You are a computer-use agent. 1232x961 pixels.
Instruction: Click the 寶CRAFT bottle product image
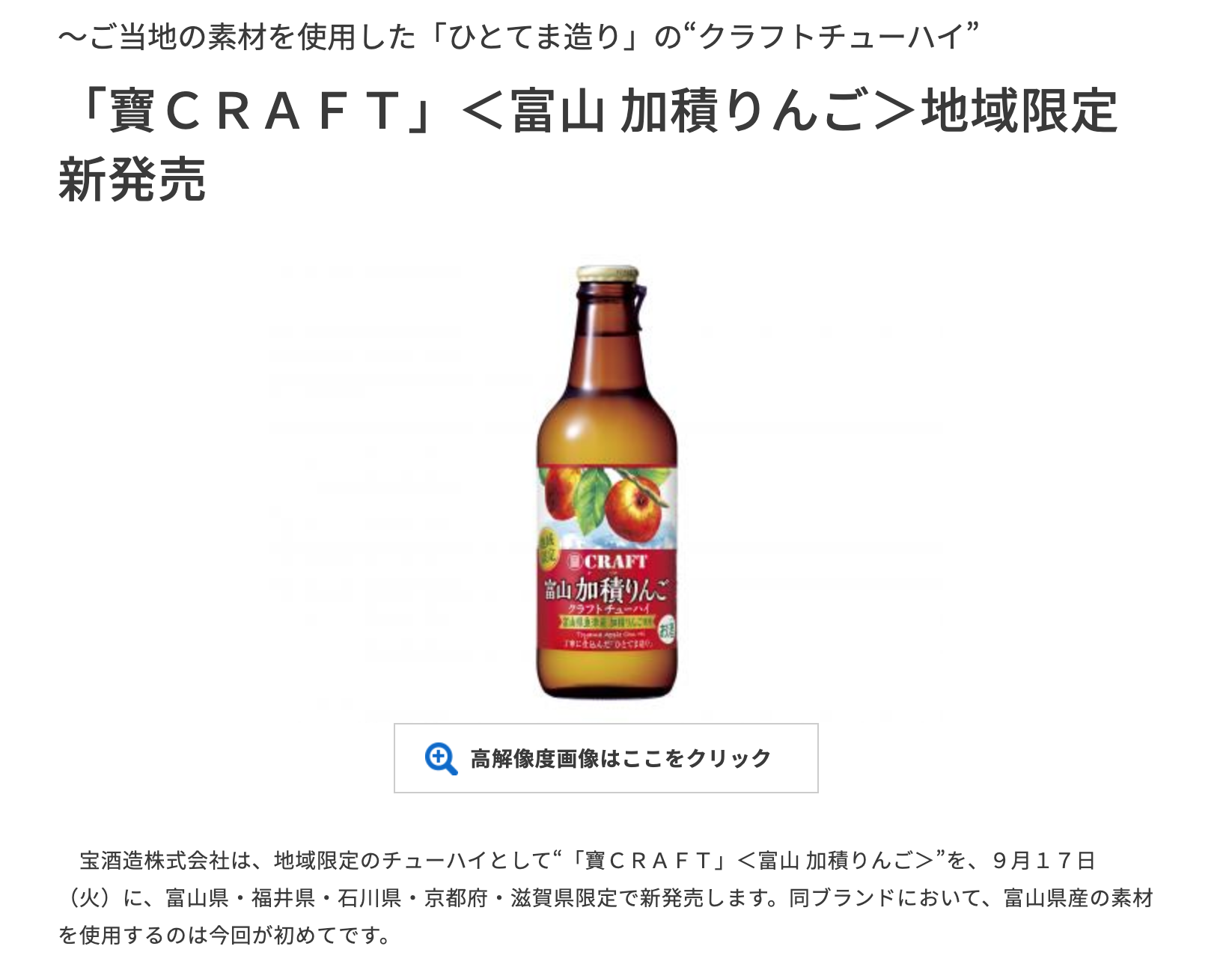607,482
